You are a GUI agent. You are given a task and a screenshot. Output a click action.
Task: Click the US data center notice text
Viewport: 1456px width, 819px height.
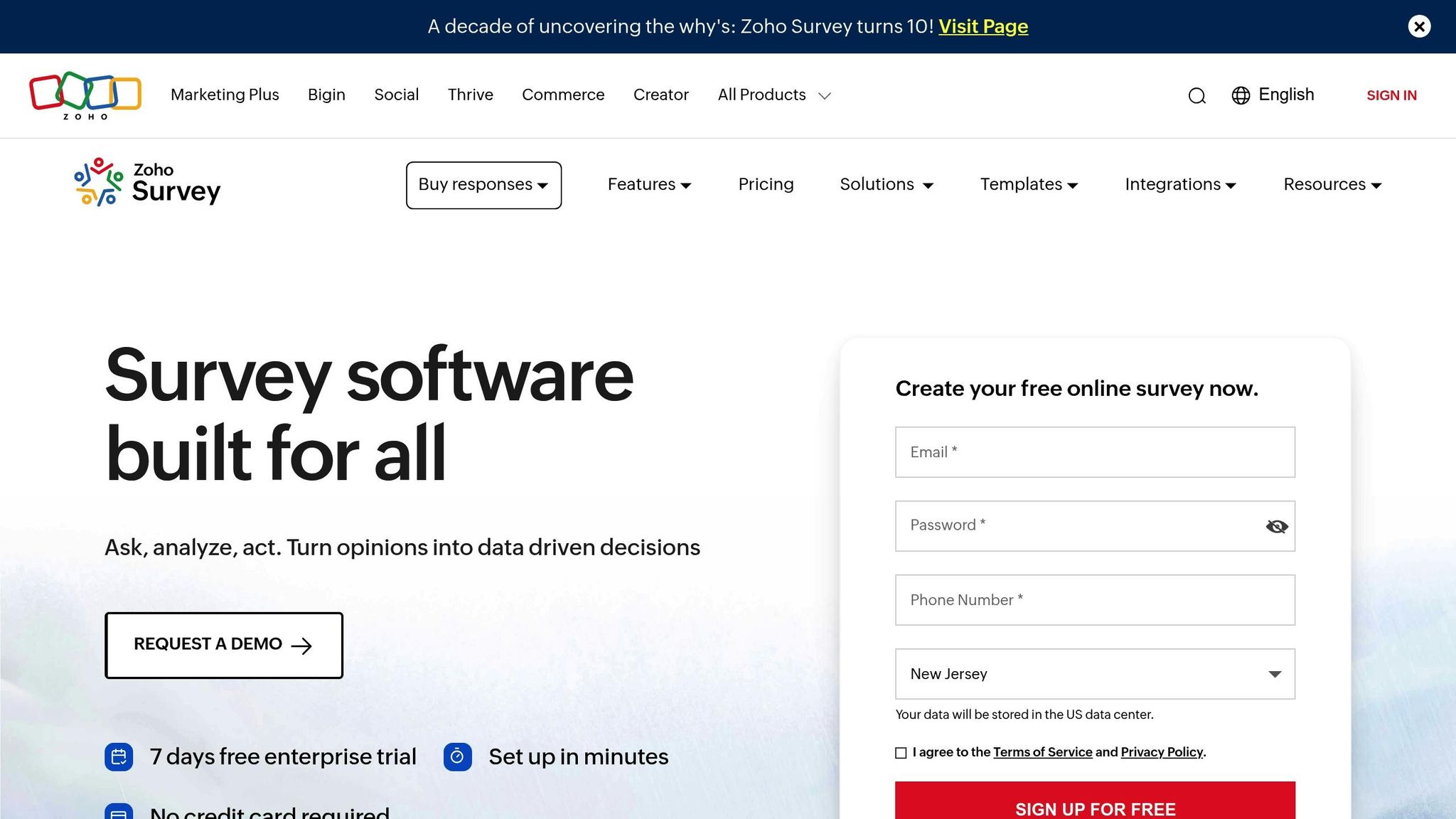tap(1024, 714)
